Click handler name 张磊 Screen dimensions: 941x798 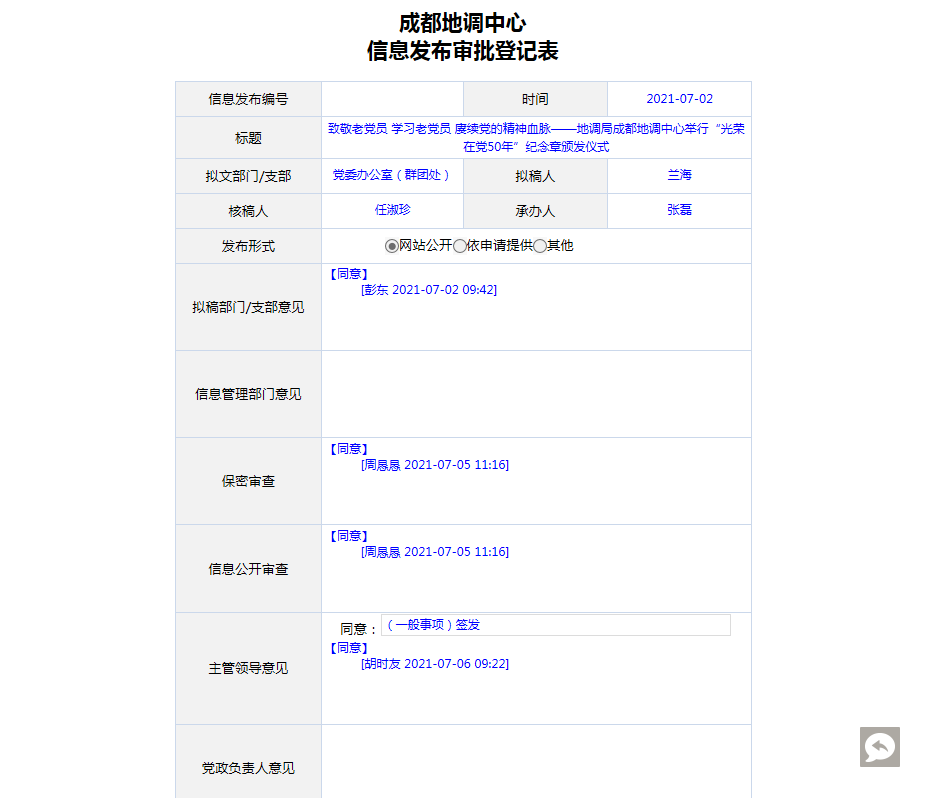click(679, 210)
